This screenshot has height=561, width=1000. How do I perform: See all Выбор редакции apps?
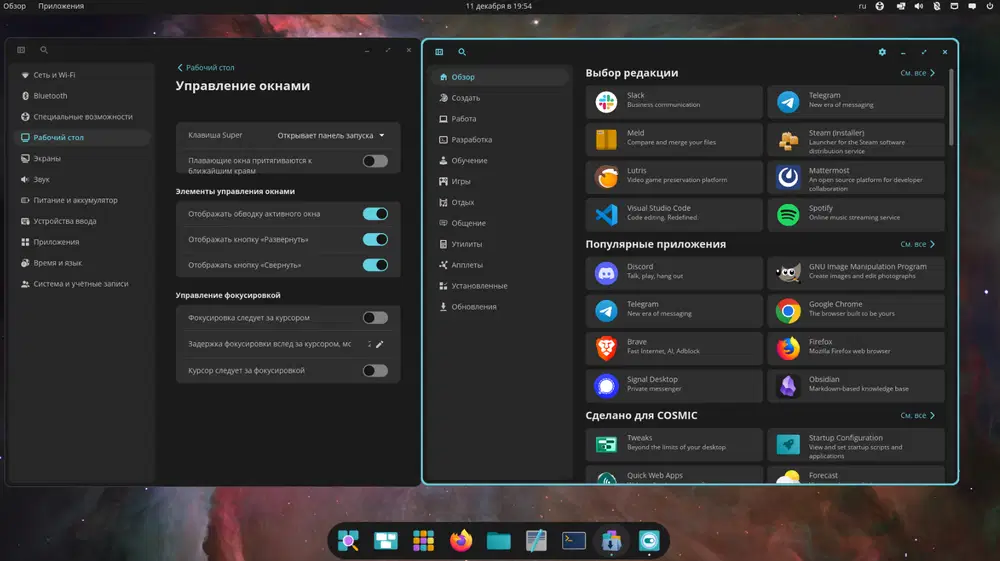click(x=918, y=73)
